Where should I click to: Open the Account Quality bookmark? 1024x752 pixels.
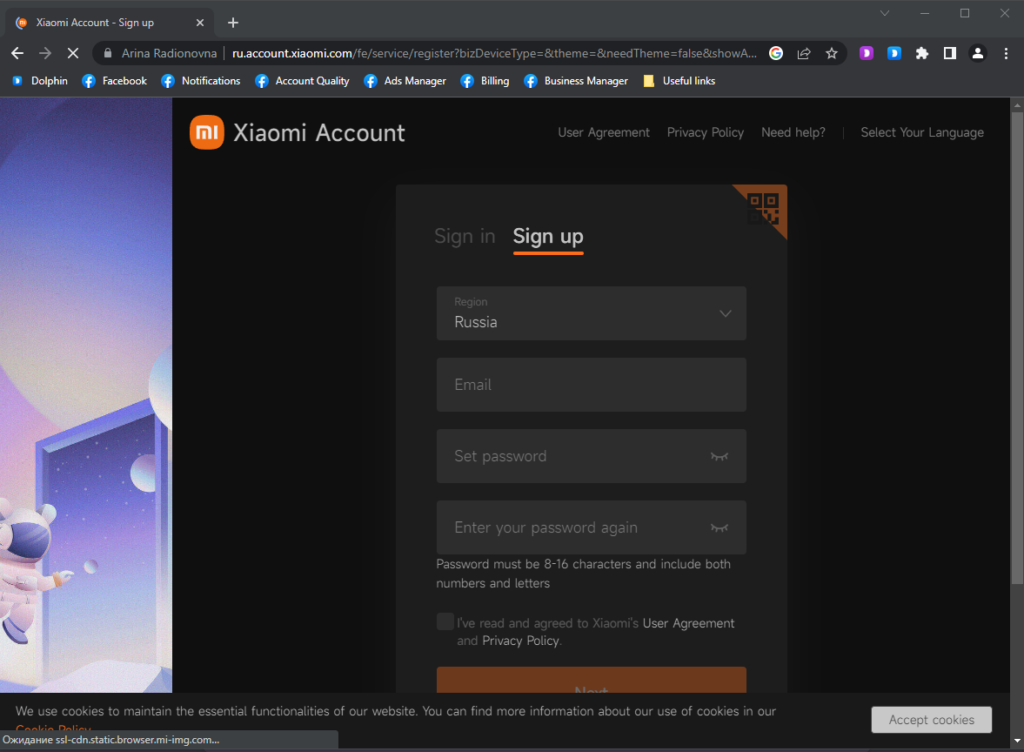[302, 81]
